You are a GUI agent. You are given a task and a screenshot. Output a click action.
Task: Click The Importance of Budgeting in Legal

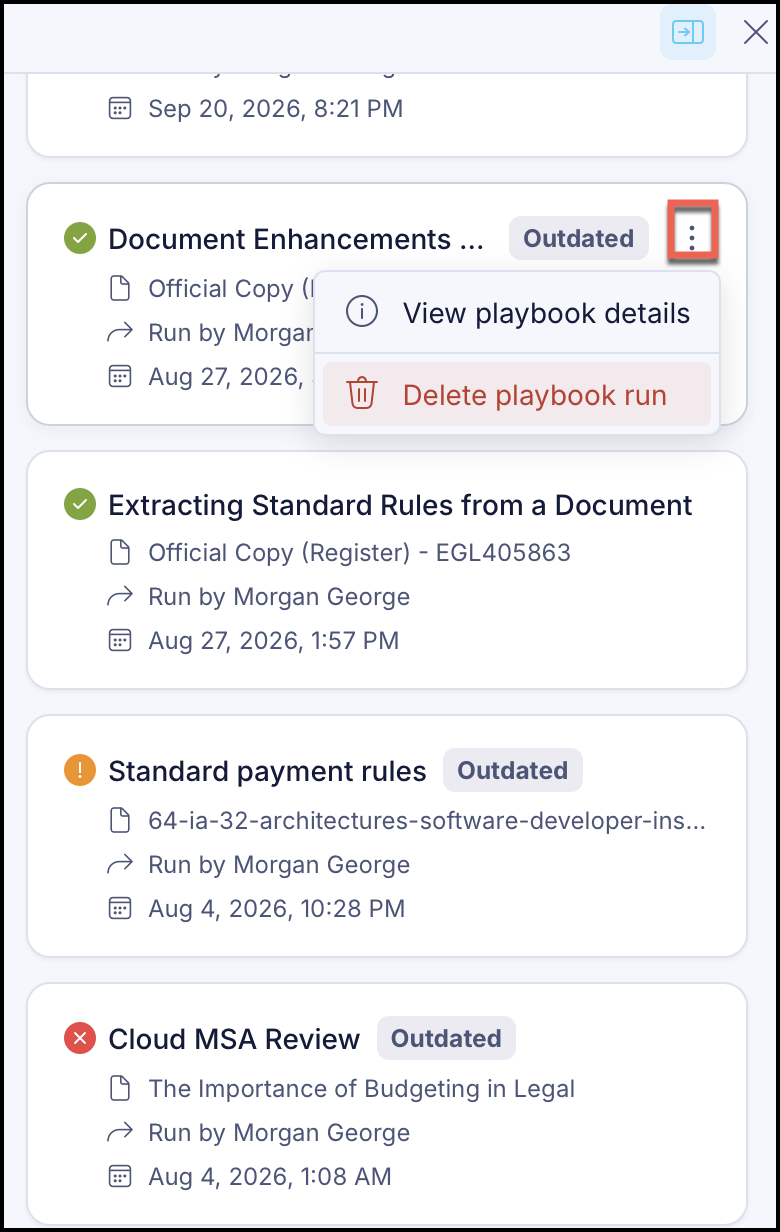point(361,1088)
